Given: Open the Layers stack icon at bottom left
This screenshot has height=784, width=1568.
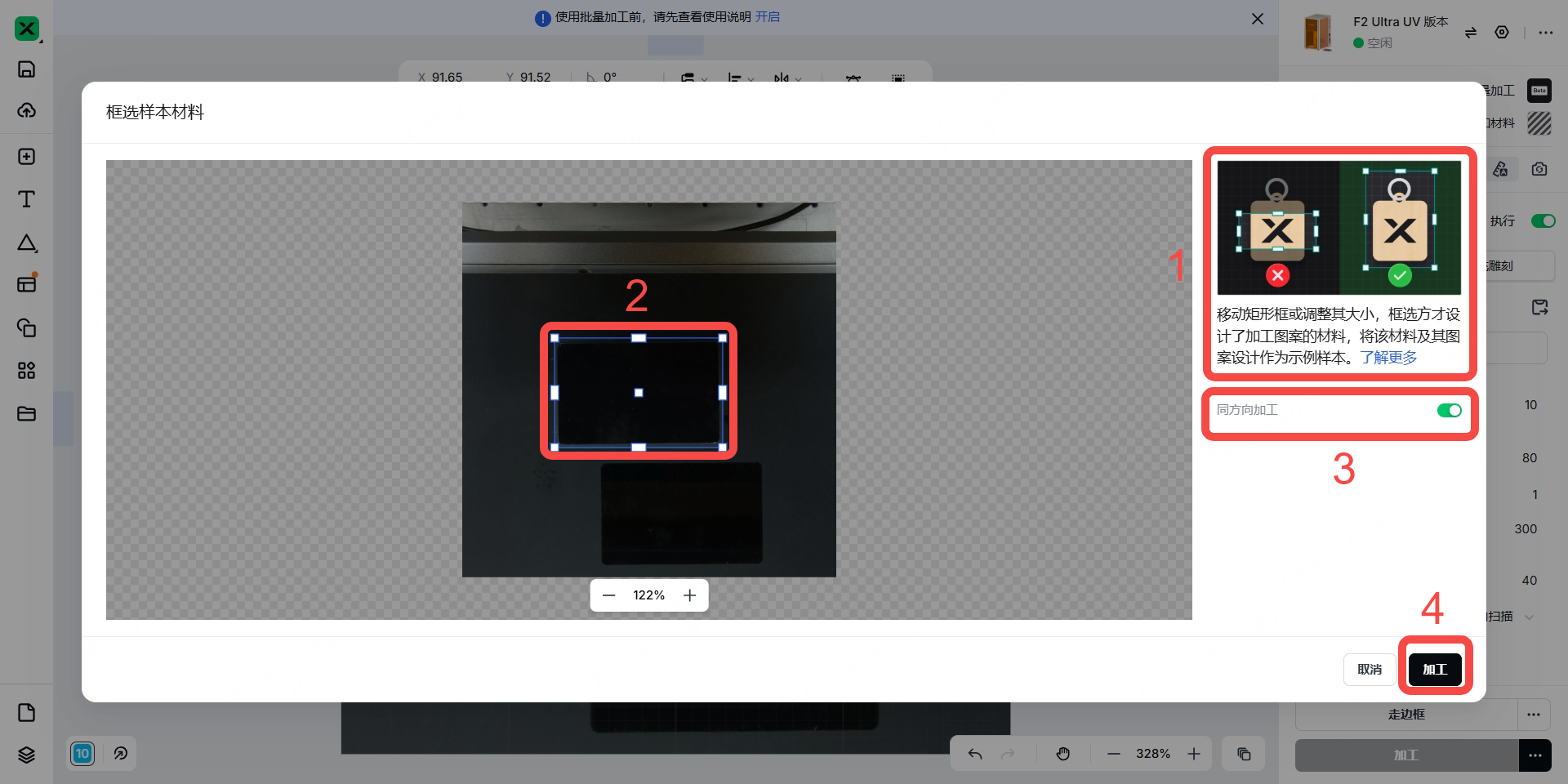Looking at the screenshot, I should (x=26, y=755).
